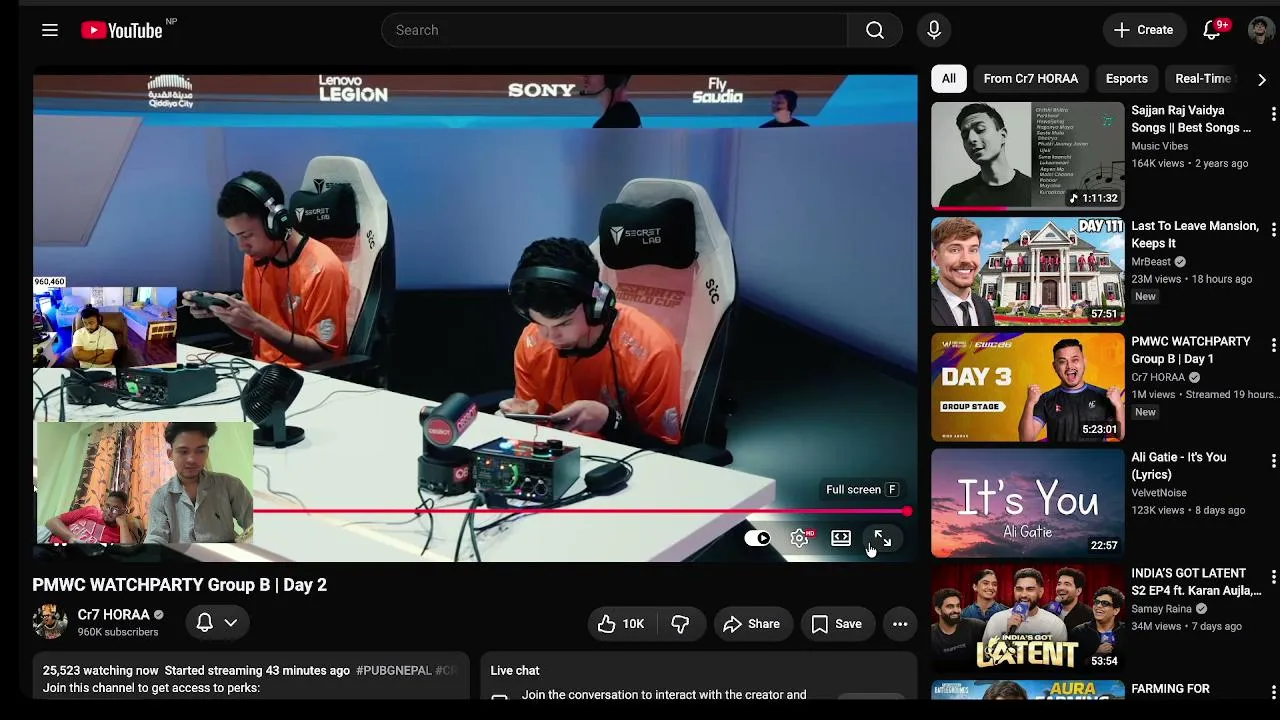Enter full screen mode
The height and width of the screenshot is (720, 1280).
(x=882, y=539)
